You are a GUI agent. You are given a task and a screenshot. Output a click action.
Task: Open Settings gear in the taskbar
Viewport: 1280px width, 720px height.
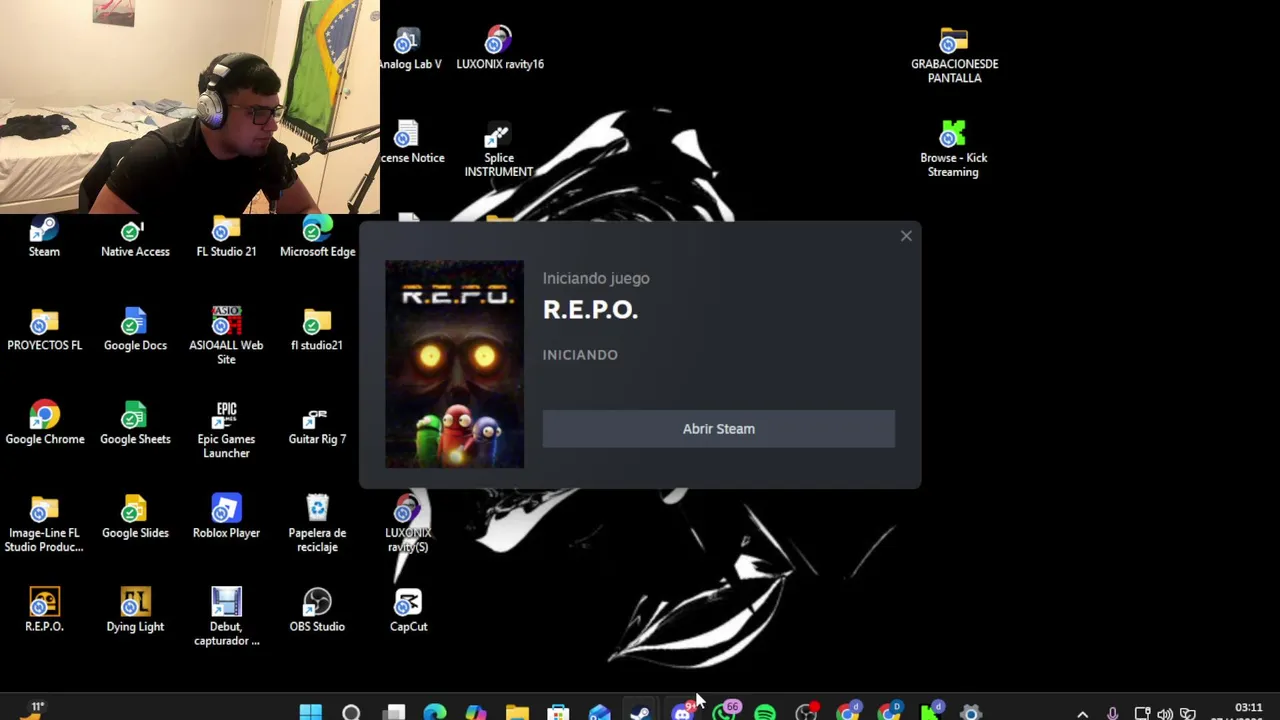click(x=970, y=713)
